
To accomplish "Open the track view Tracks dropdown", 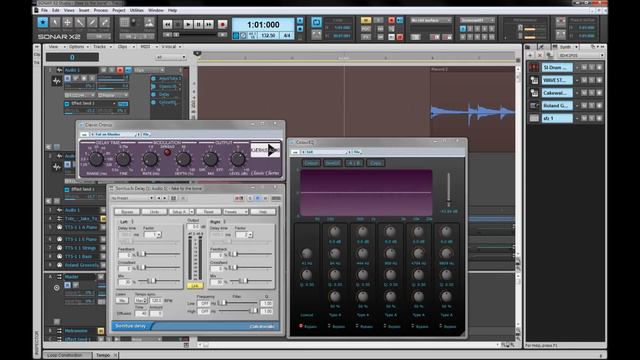I will click(101, 47).
